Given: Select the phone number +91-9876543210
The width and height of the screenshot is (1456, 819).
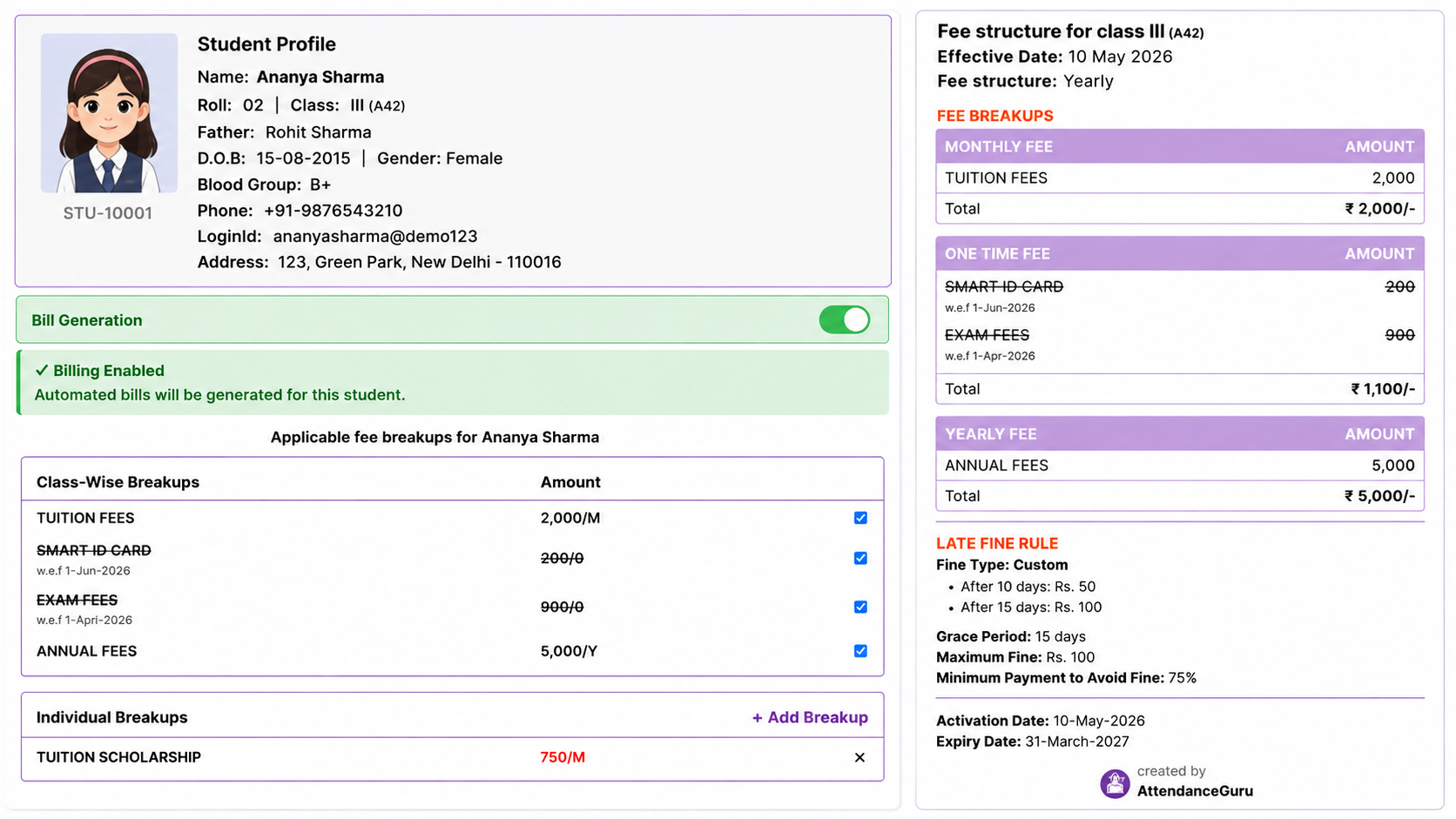Looking at the screenshot, I should (333, 211).
